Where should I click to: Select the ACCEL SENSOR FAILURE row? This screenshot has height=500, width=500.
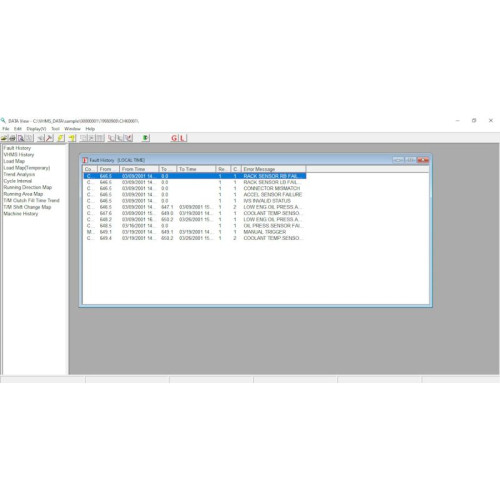[x=195, y=195]
